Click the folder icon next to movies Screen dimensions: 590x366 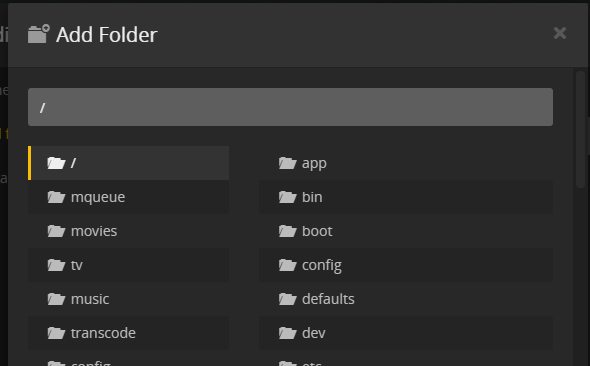(56, 231)
